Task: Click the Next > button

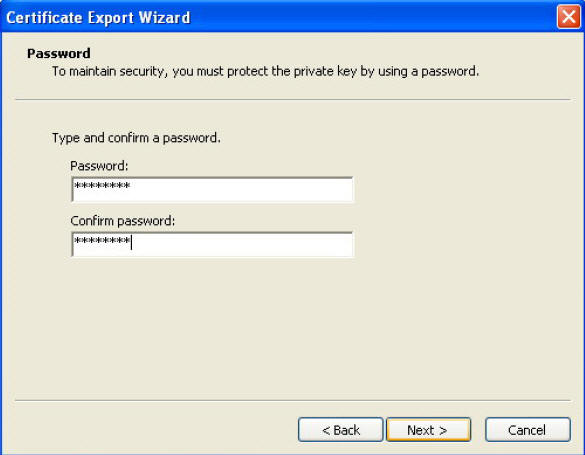Action: 428,430
